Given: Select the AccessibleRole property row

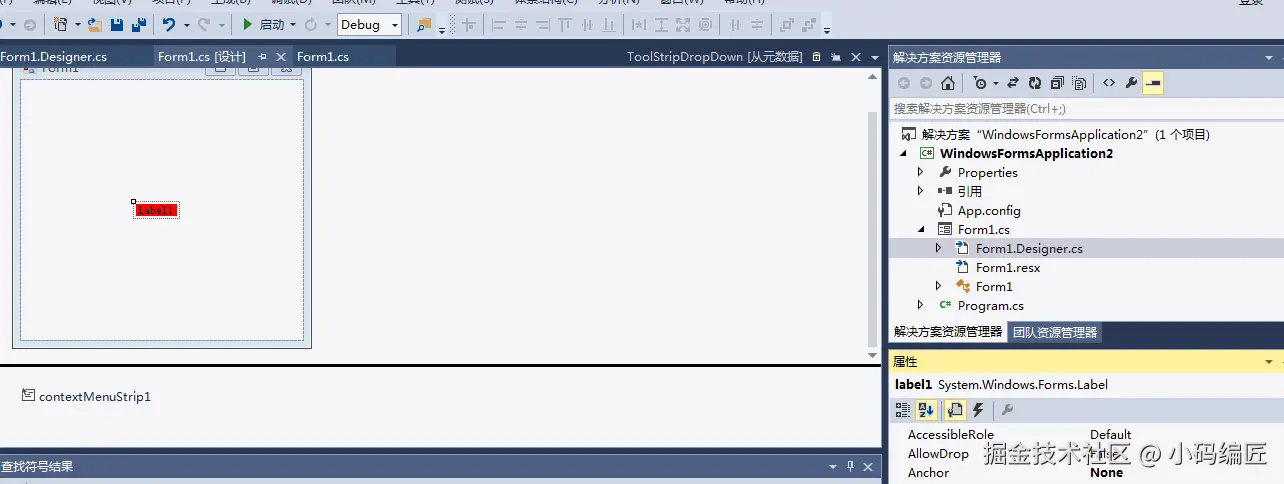Looking at the screenshot, I should [1086, 434].
